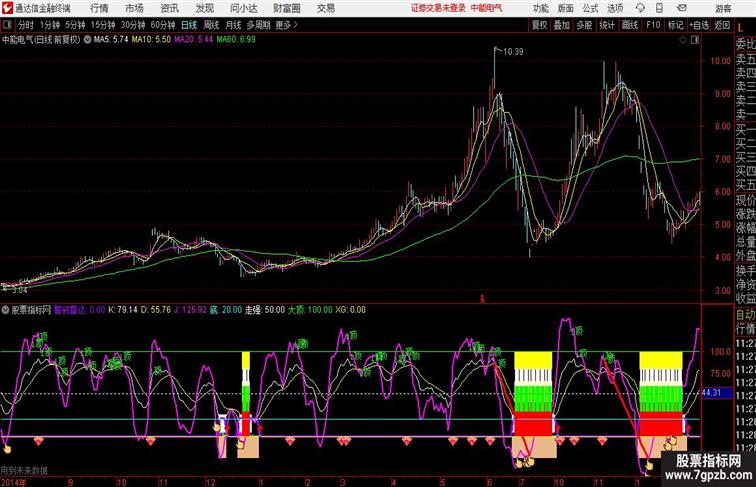Toggle 多股 multi-stock view
This screenshot has height=487, width=756.
click(x=584, y=25)
